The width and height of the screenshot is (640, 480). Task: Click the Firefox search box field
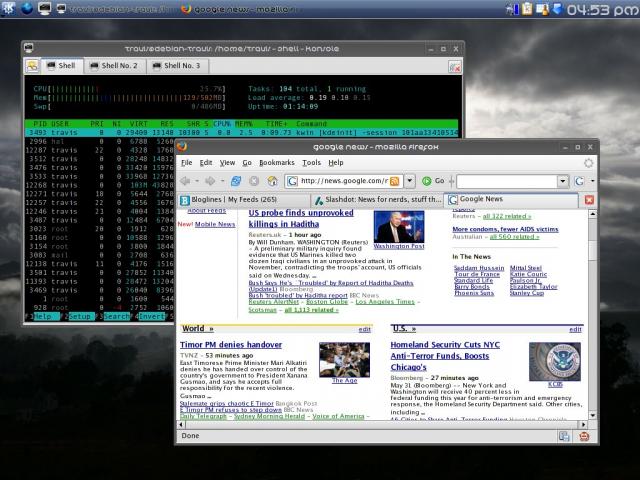click(x=507, y=181)
